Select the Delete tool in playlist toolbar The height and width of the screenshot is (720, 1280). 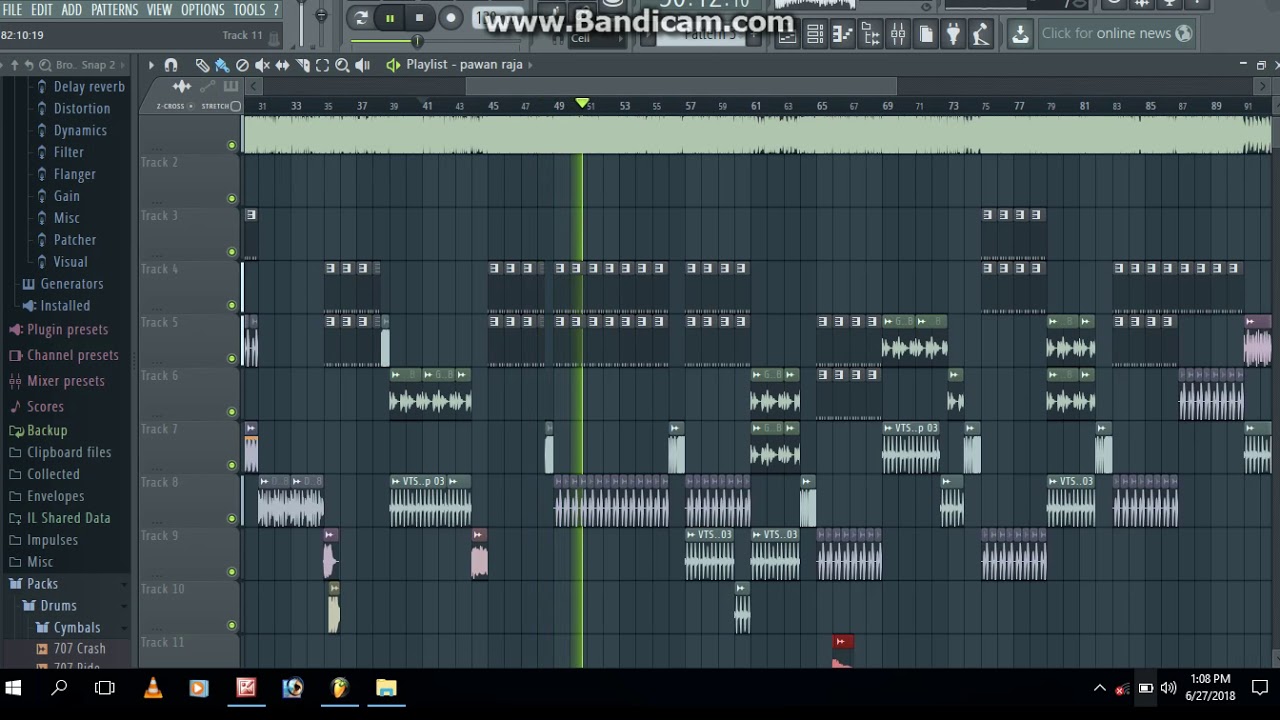click(x=242, y=65)
